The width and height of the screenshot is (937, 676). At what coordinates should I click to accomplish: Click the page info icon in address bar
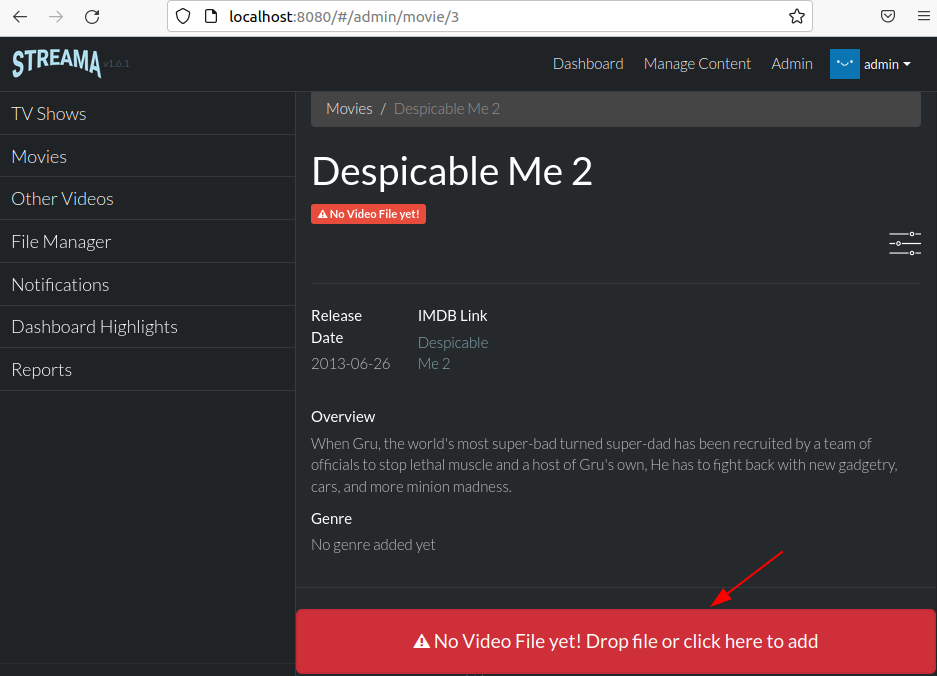click(x=211, y=17)
